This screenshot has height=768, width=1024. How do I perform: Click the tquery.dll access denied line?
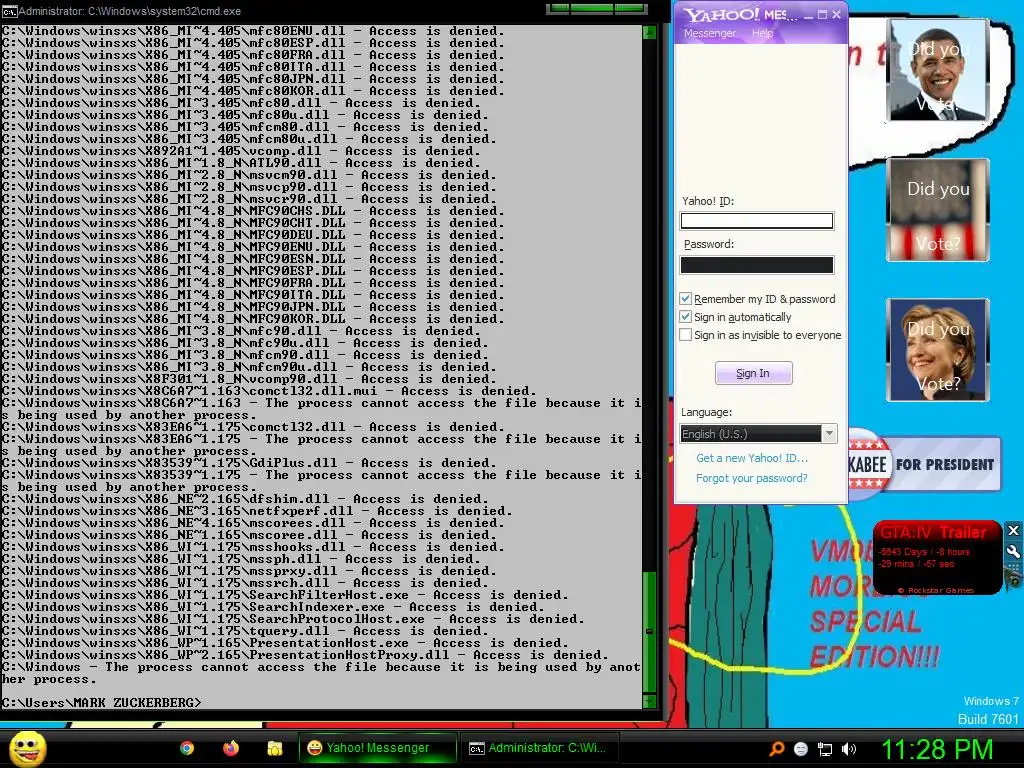(x=245, y=631)
